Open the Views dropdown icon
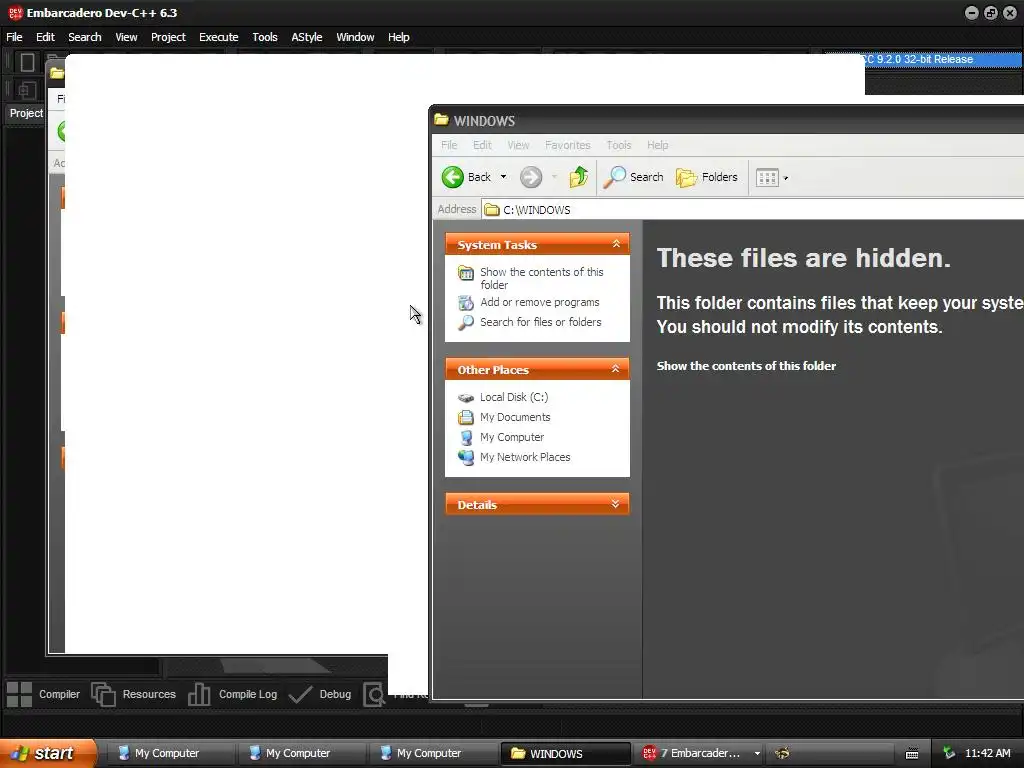This screenshot has height=768, width=1024. tap(772, 178)
